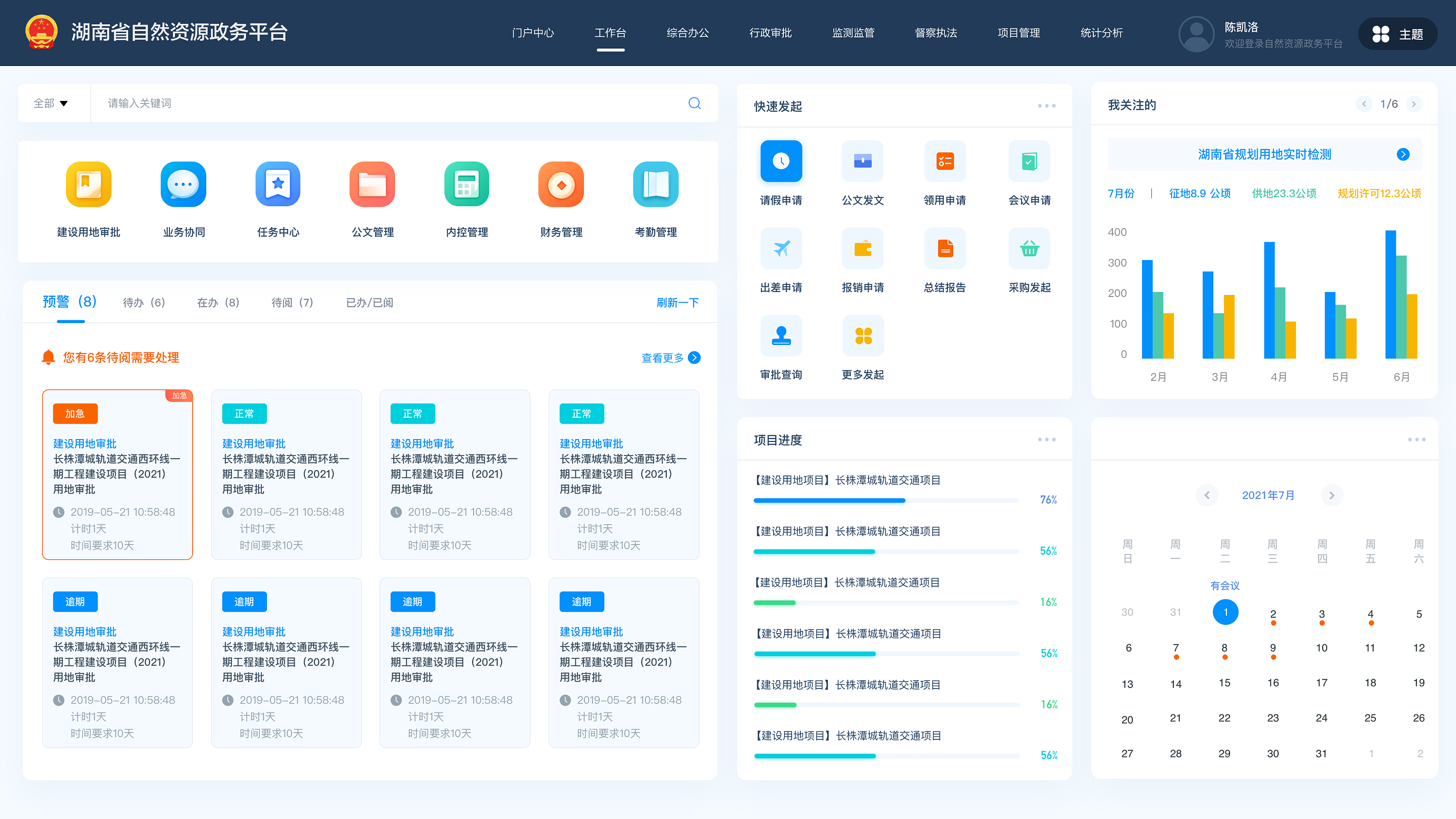Click the search magnifier icon
1456x819 pixels.
tap(694, 103)
